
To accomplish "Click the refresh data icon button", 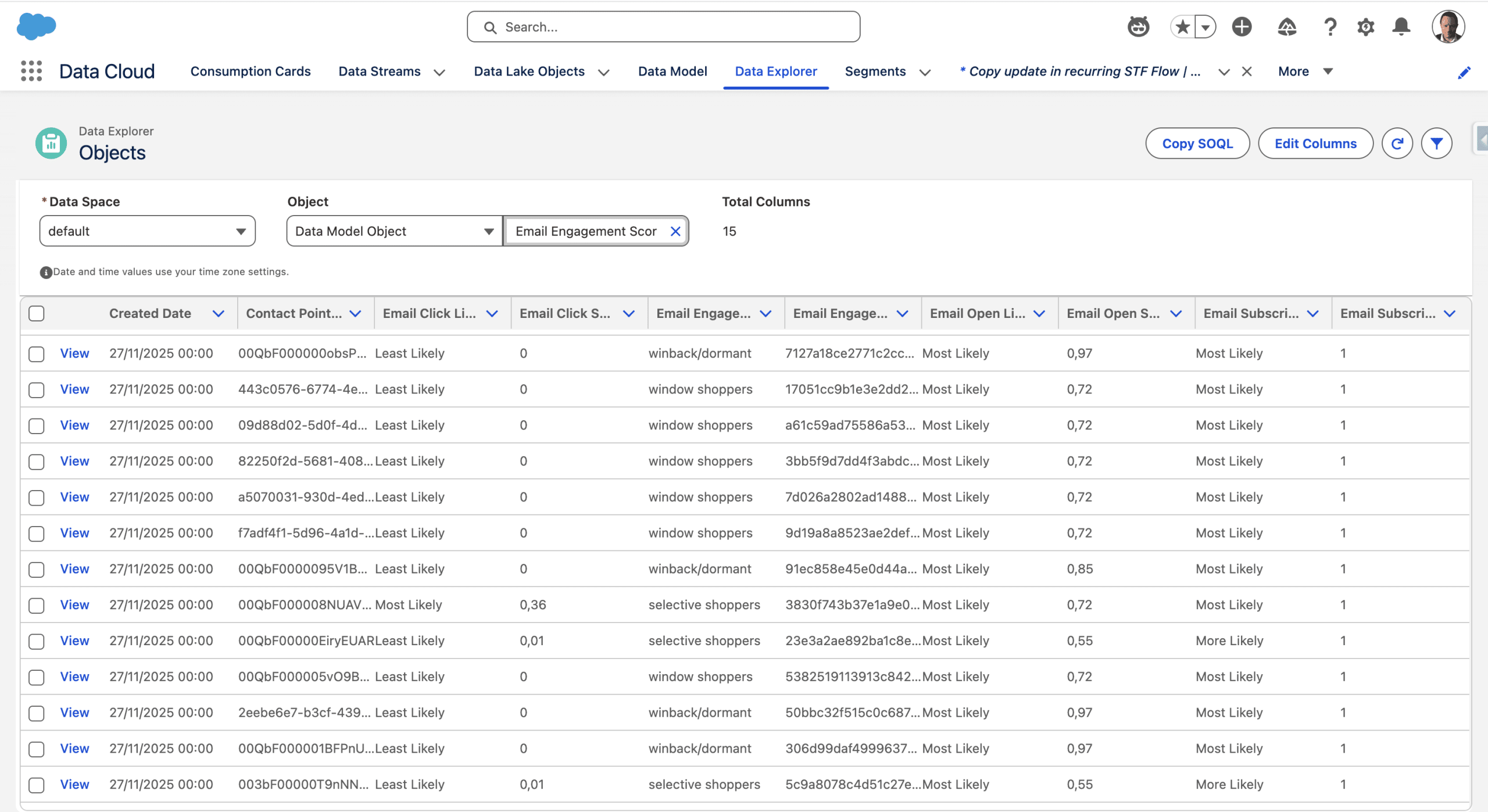I will pos(1397,144).
